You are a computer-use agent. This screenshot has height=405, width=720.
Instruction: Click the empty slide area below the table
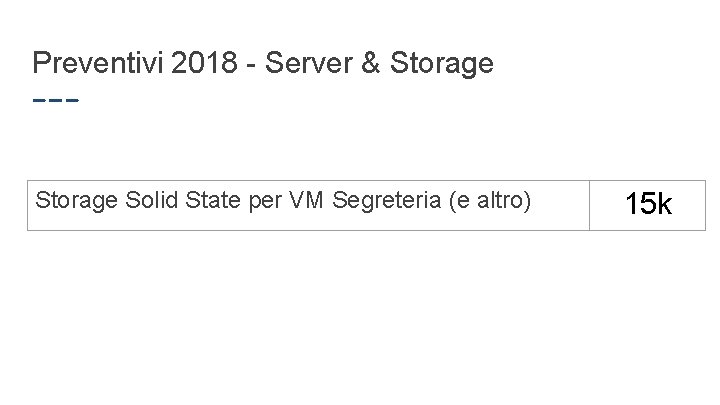(x=360, y=320)
